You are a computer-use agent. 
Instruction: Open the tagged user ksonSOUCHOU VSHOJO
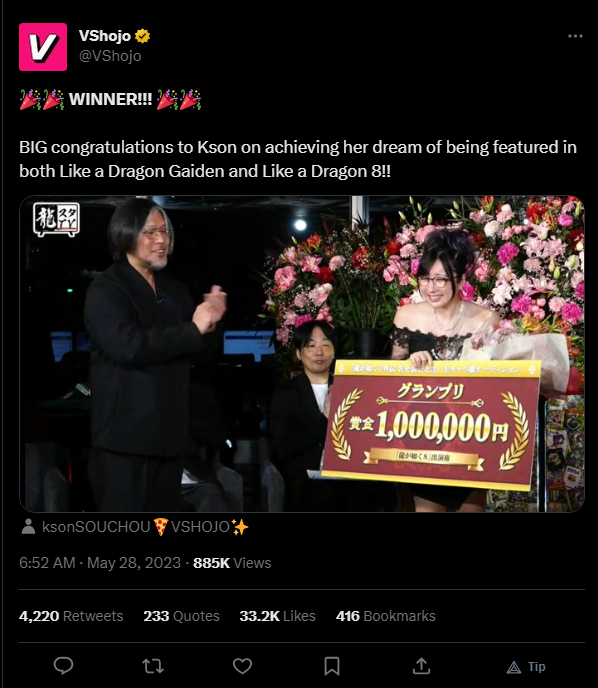point(145,527)
